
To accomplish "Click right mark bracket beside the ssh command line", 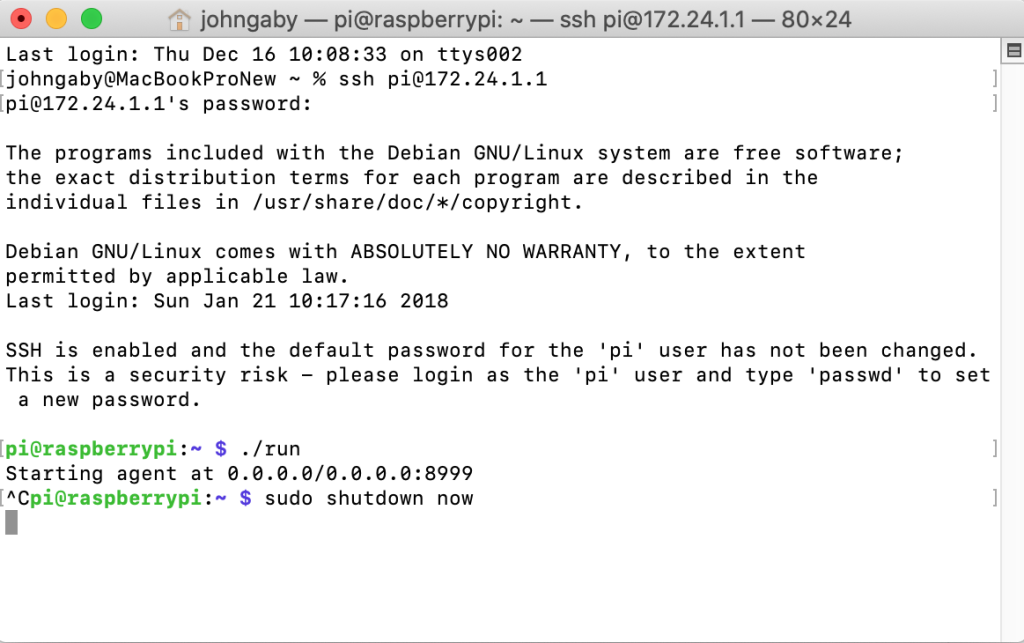I will [995, 79].
